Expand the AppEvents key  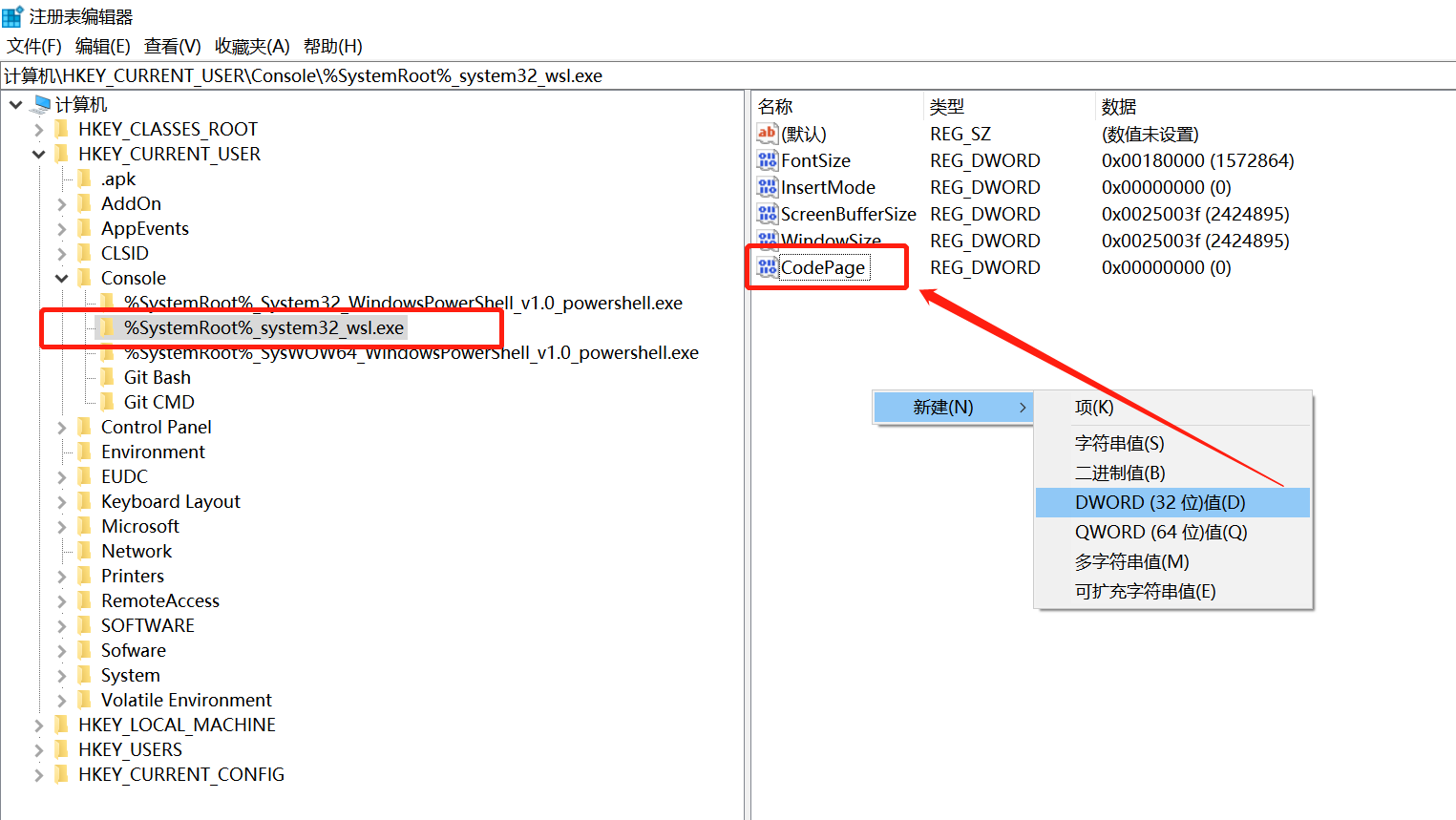coord(62,228)
